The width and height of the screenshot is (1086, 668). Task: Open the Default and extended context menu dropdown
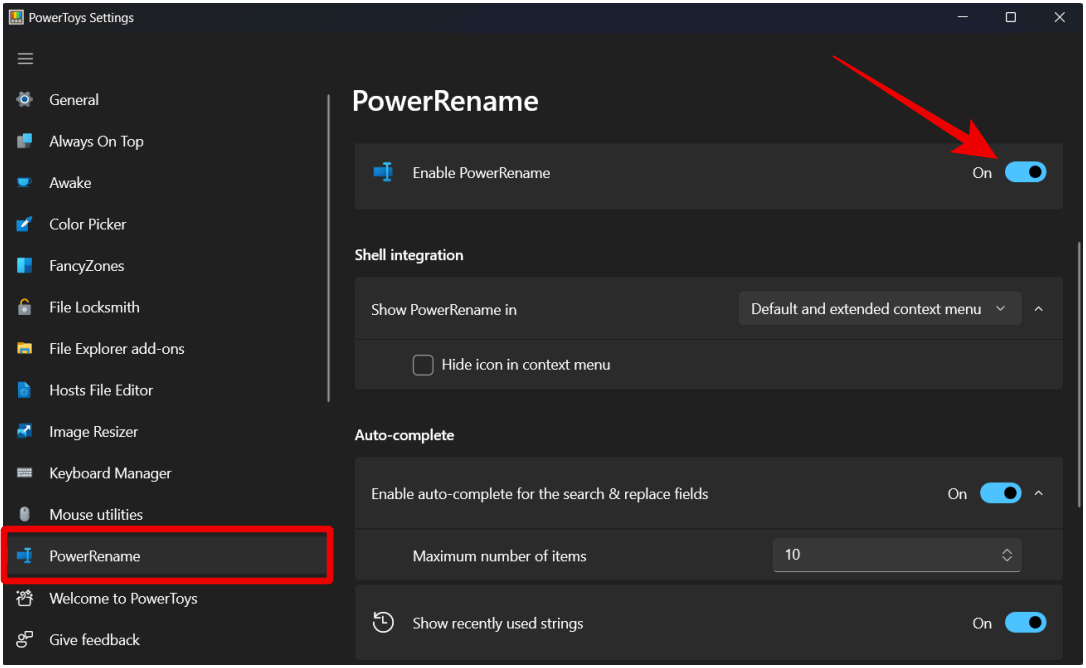click(880, 309)
